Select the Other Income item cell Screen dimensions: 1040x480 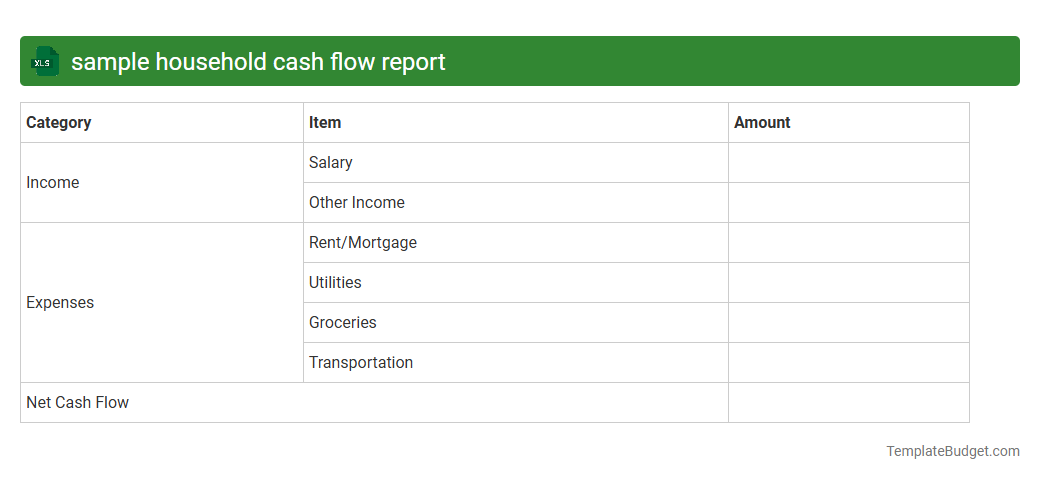coord(516,202)
